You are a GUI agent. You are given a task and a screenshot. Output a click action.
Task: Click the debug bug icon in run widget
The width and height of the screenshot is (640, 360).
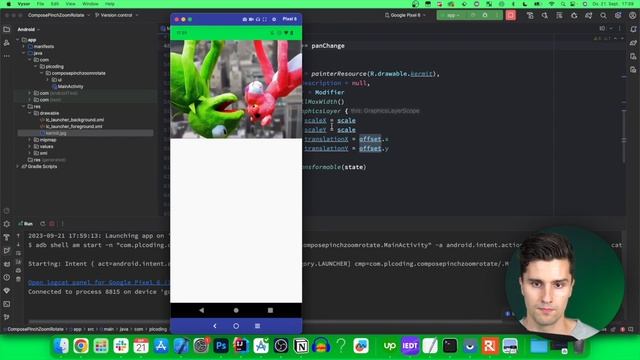tap(485, 15)
